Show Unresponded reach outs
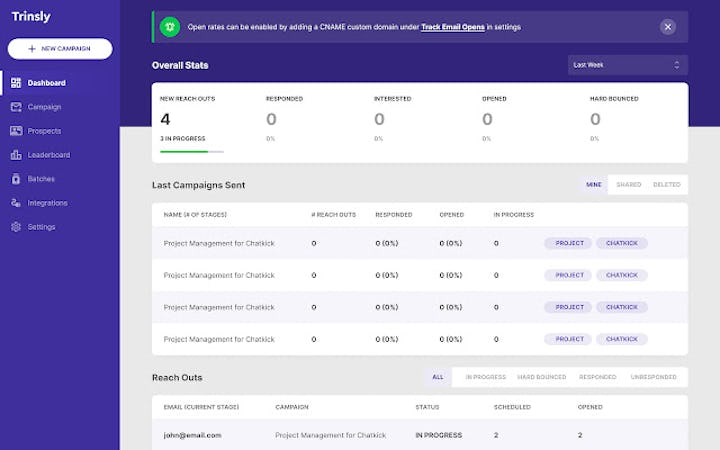 653,377
